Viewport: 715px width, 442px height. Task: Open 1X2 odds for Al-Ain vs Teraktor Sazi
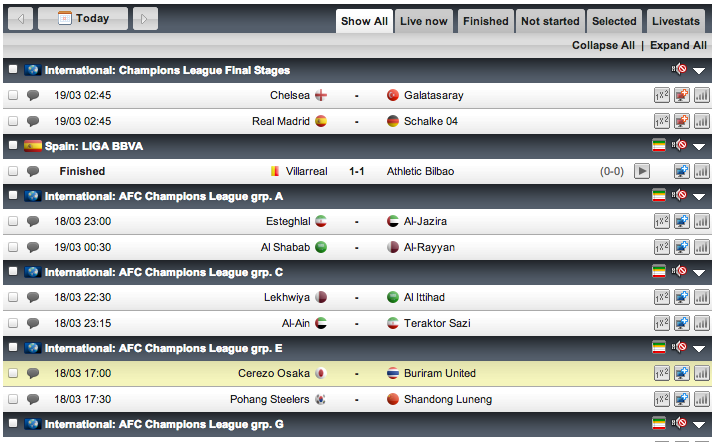tap(662, 323)
